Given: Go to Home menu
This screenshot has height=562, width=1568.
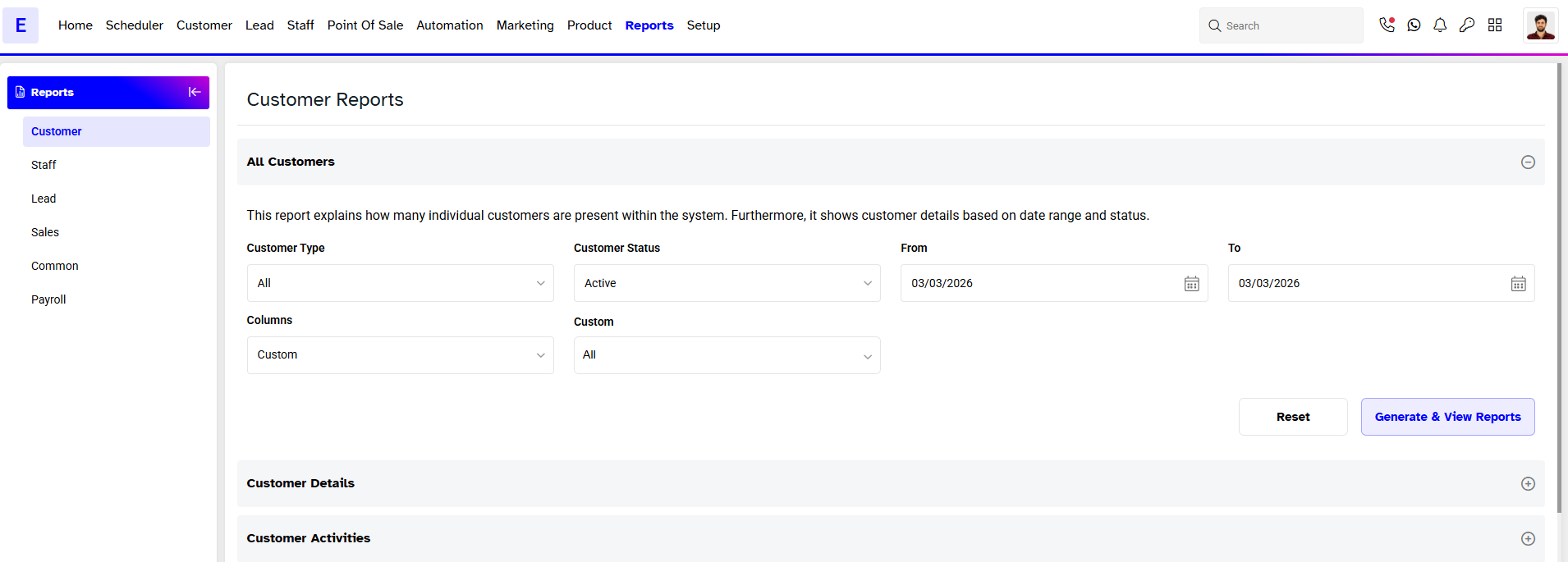Looking at the screenshot, I should (76, 25).
